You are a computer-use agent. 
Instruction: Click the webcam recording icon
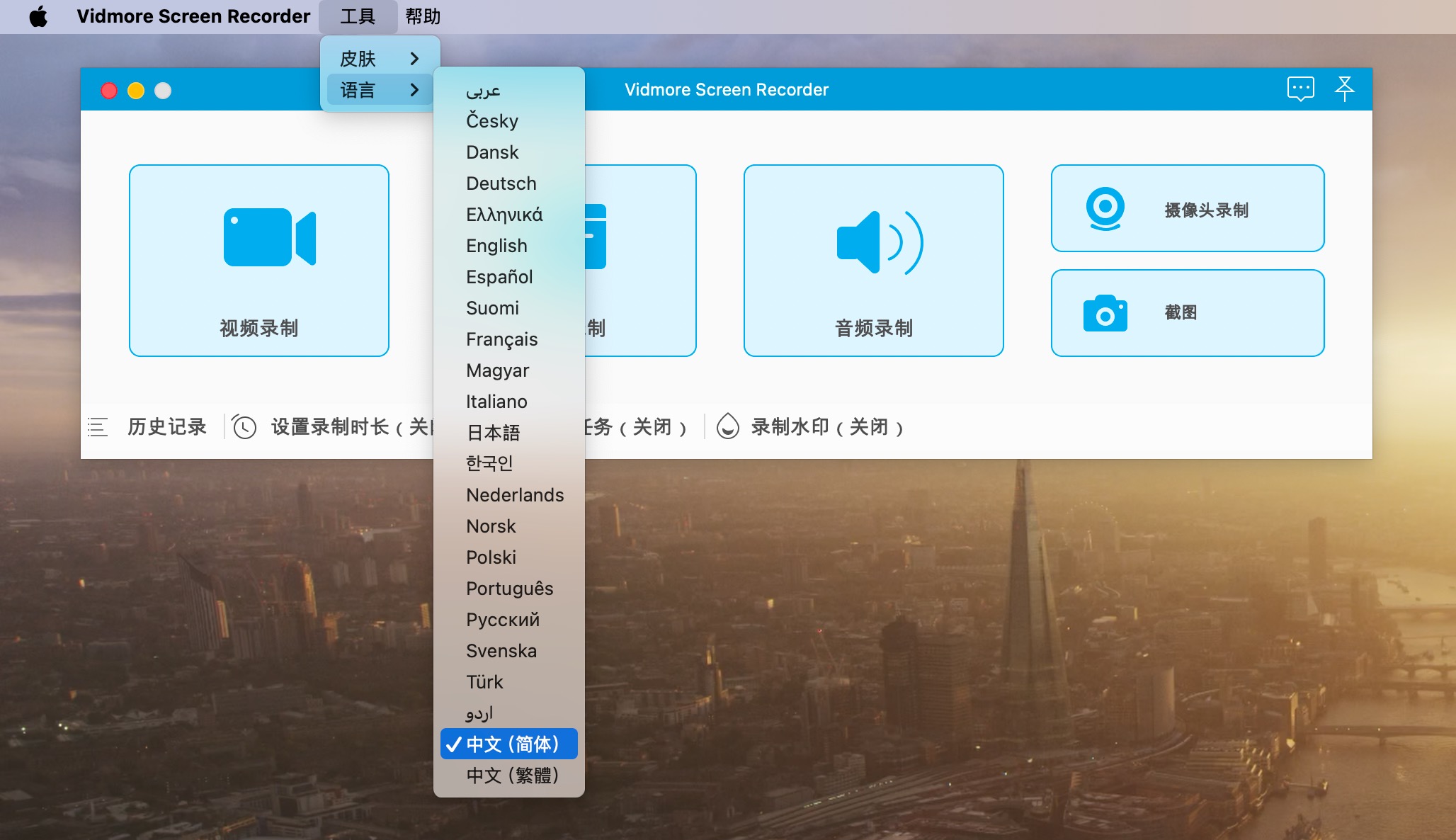click(x=1105, y=208)
